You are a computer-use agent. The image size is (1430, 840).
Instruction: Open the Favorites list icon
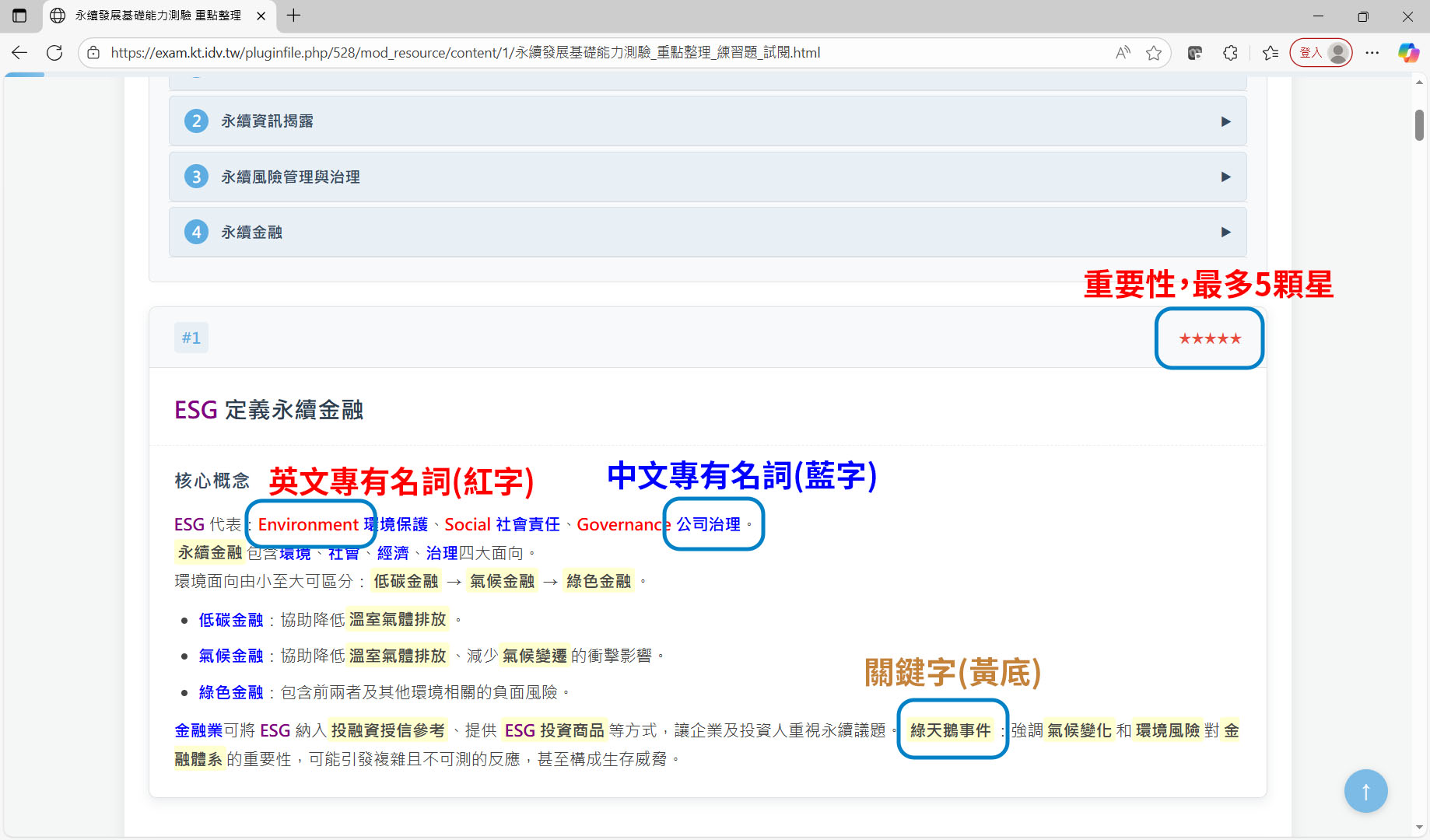click(x=1271, y=53)
